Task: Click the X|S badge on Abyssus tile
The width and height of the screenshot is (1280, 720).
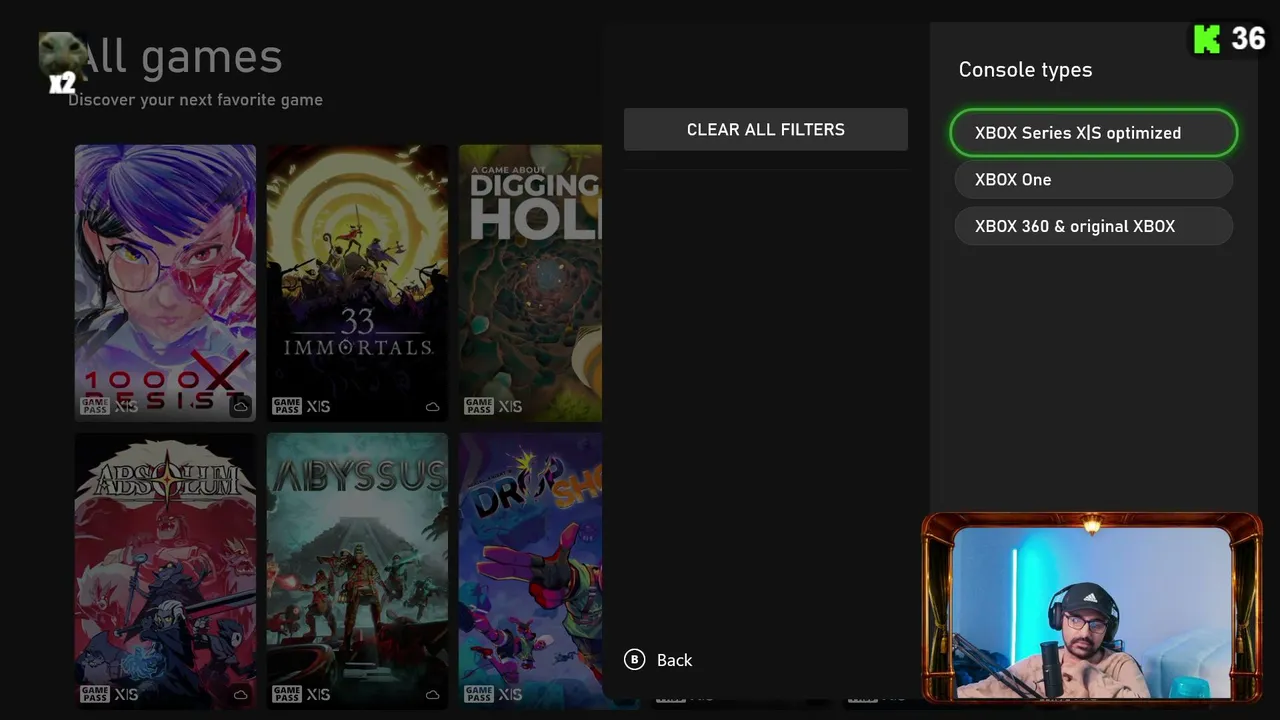Action: click(x=318, y=694)
